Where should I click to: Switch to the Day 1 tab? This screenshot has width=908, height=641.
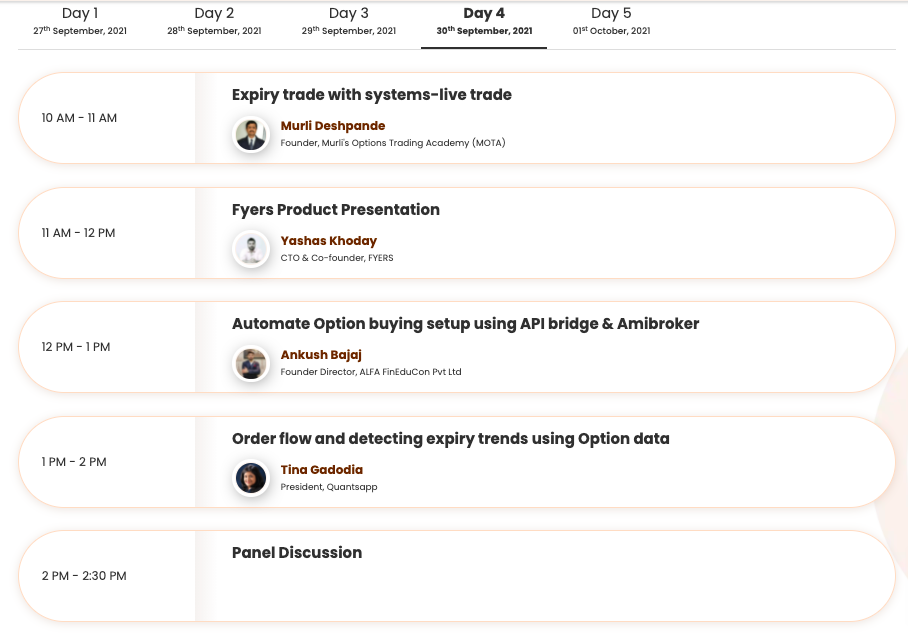pyautogui.click(x=80, y=21)
